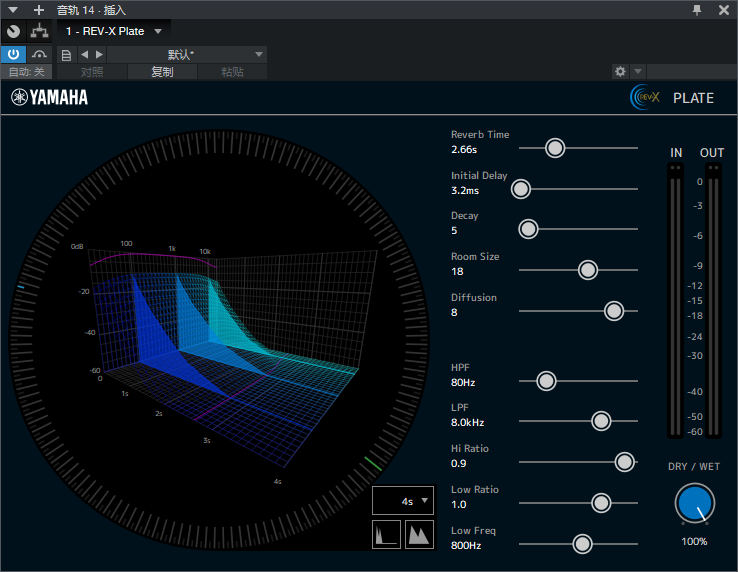
Task: Open the preset document icon
Action: pyautogui.click(x=66, y=55)
